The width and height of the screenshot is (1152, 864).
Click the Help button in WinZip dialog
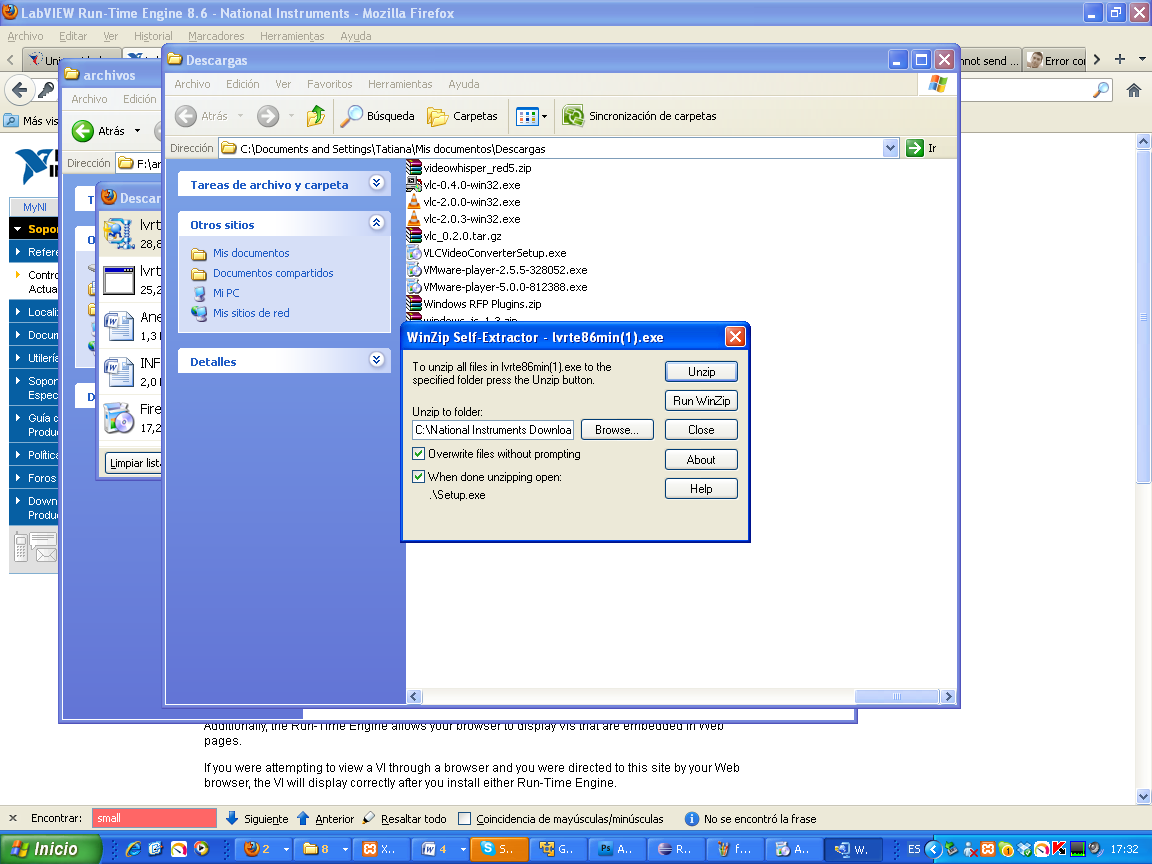coord(701,489)
